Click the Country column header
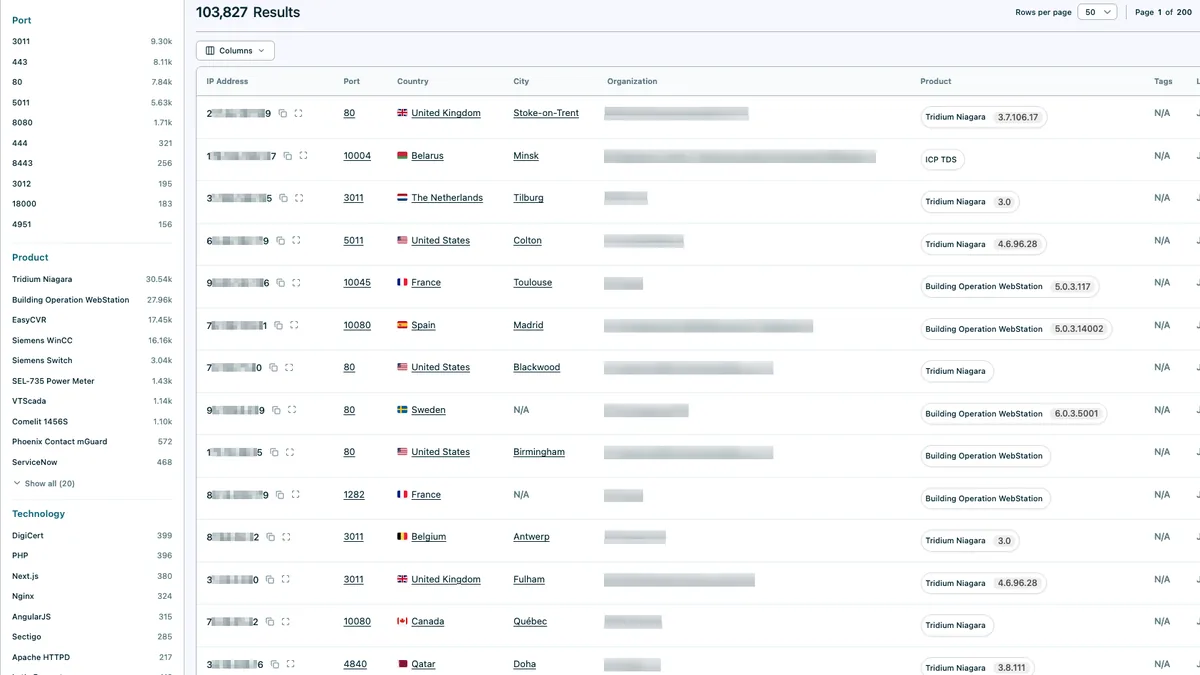The height and width of the screenshot is (675, 1200). [x=412, y=82]
